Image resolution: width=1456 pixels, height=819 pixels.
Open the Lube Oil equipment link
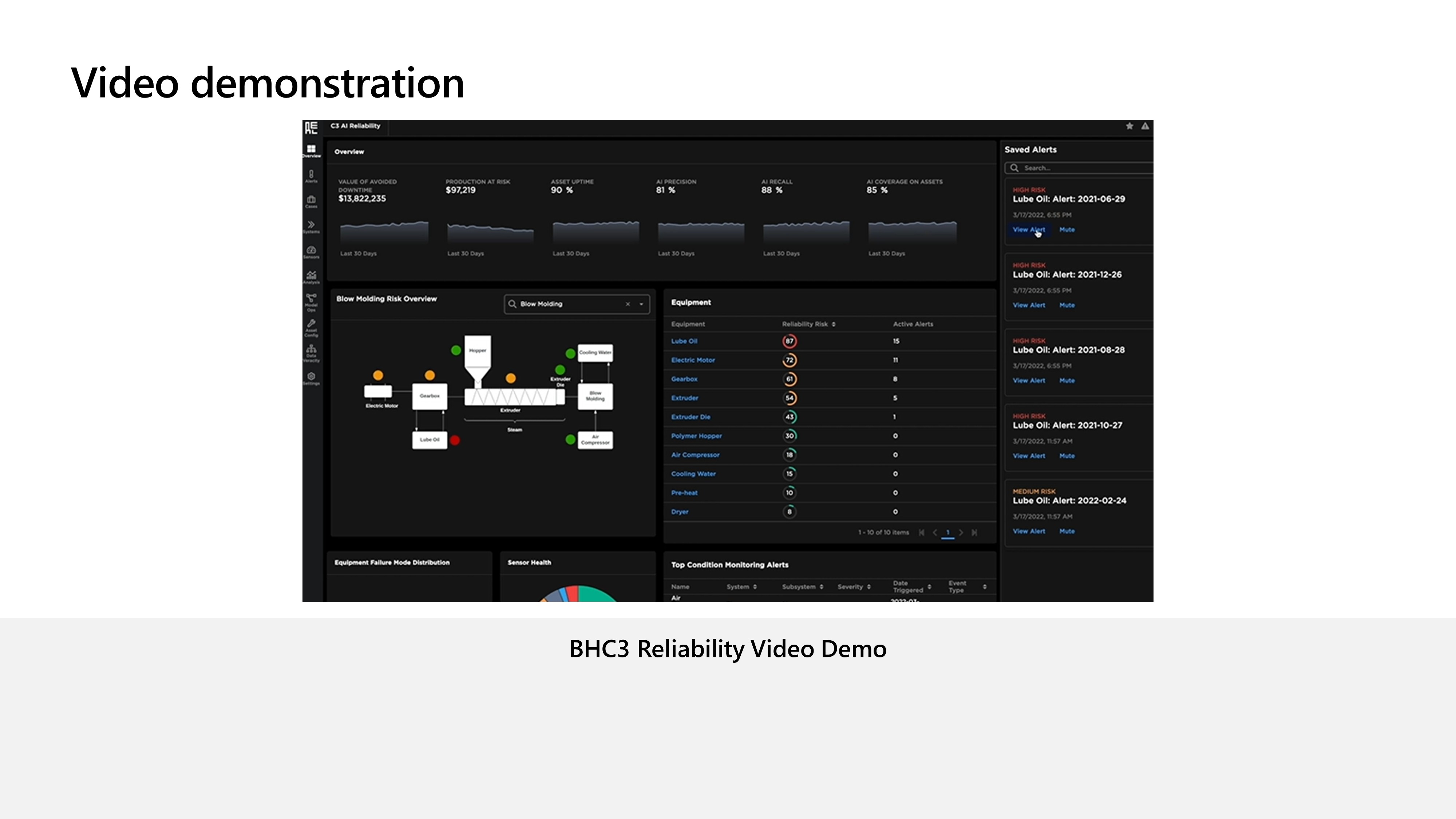[x=684, y=341]
